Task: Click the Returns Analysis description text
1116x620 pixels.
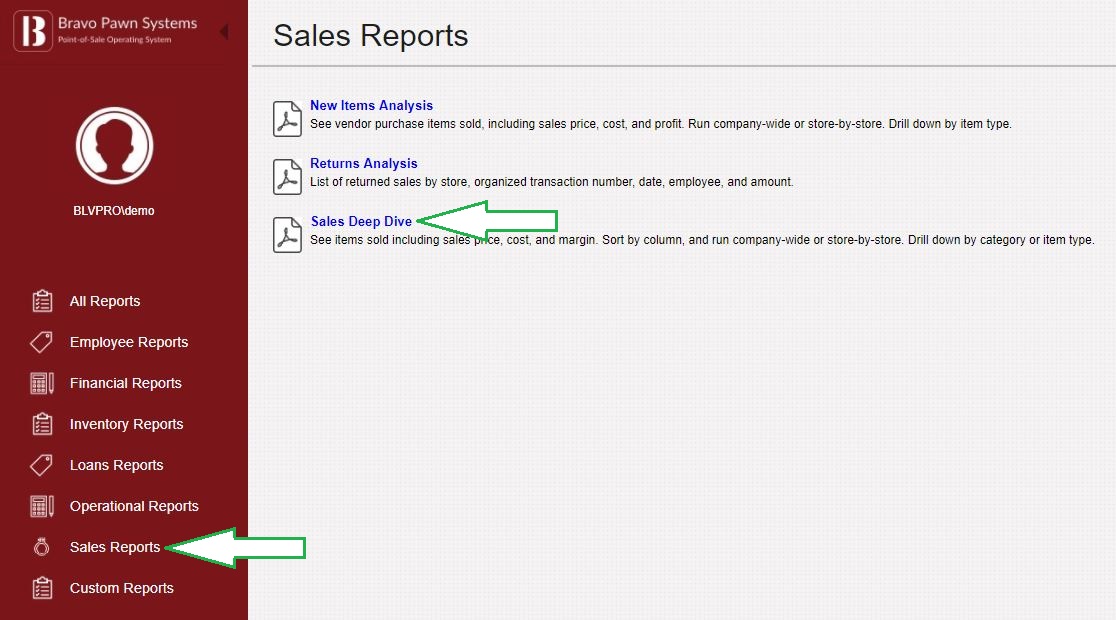Action: tap(552, 182)
